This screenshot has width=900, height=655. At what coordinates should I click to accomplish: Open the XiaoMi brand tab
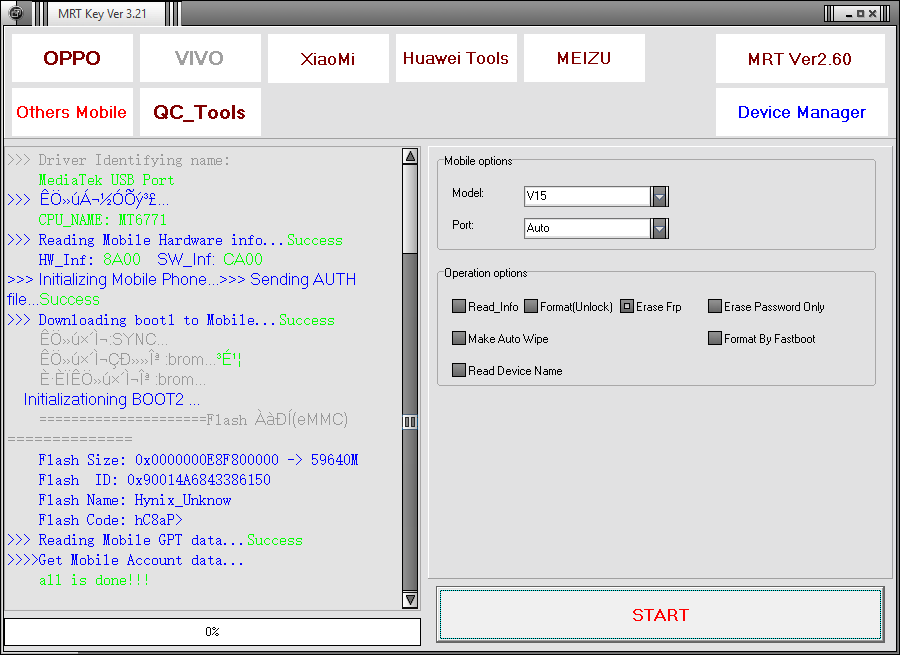click(328, 58)
